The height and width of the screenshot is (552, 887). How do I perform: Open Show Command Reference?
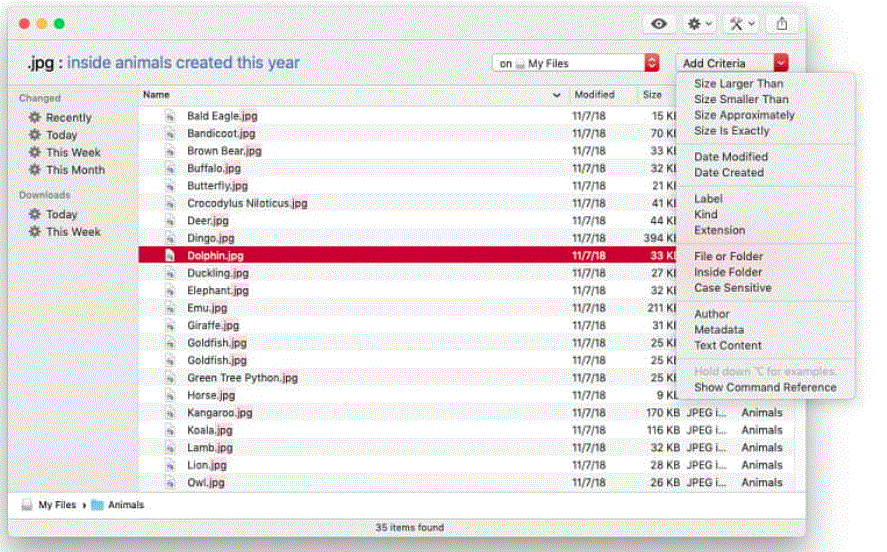pyautogui.click(x=765, y=388)
